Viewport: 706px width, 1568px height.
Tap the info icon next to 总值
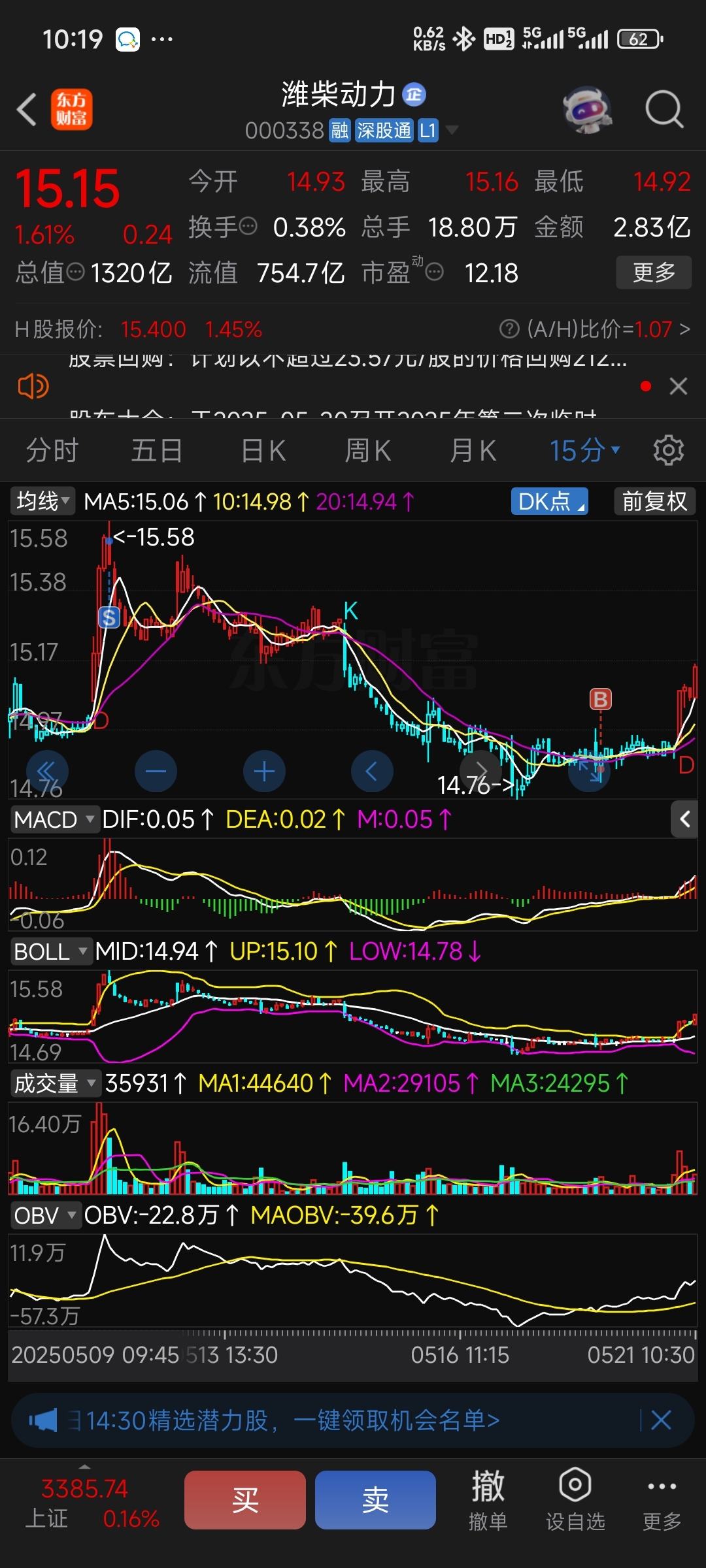tap(76, 272)
